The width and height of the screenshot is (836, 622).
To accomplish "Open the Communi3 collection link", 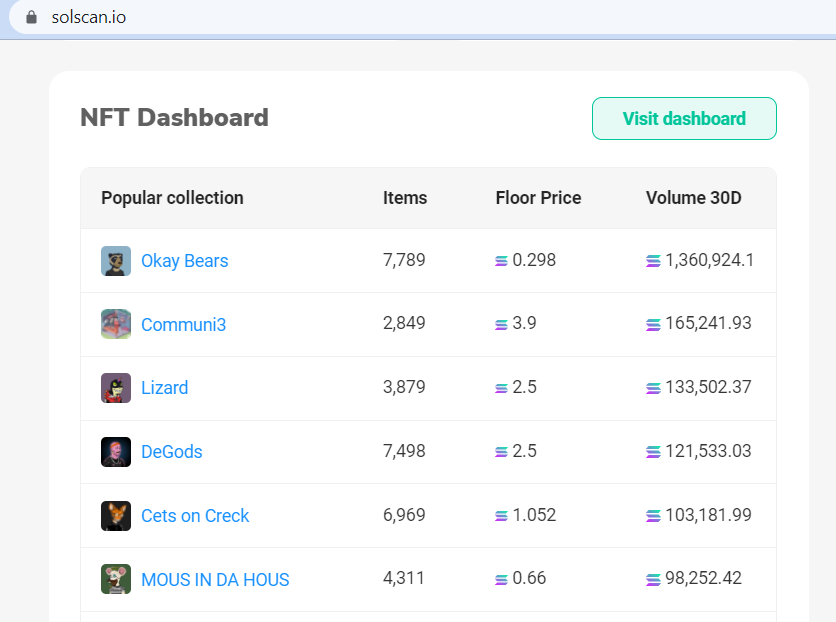I will click(x=183, y=324).
